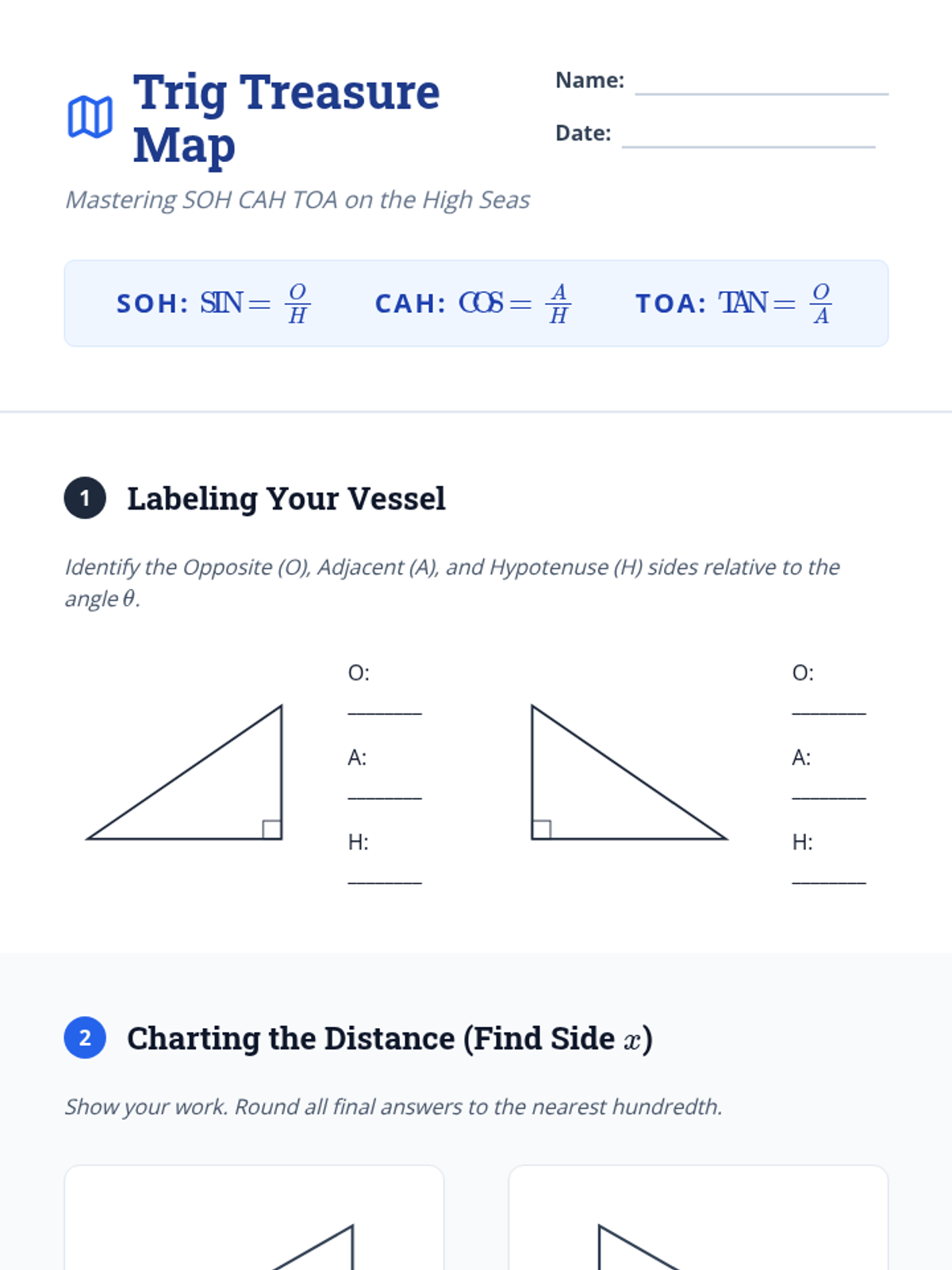Click the Charting the Distance heading
Viewport: 952px width, 1270px height.
pyautogui.click(x=390, y=1038)
